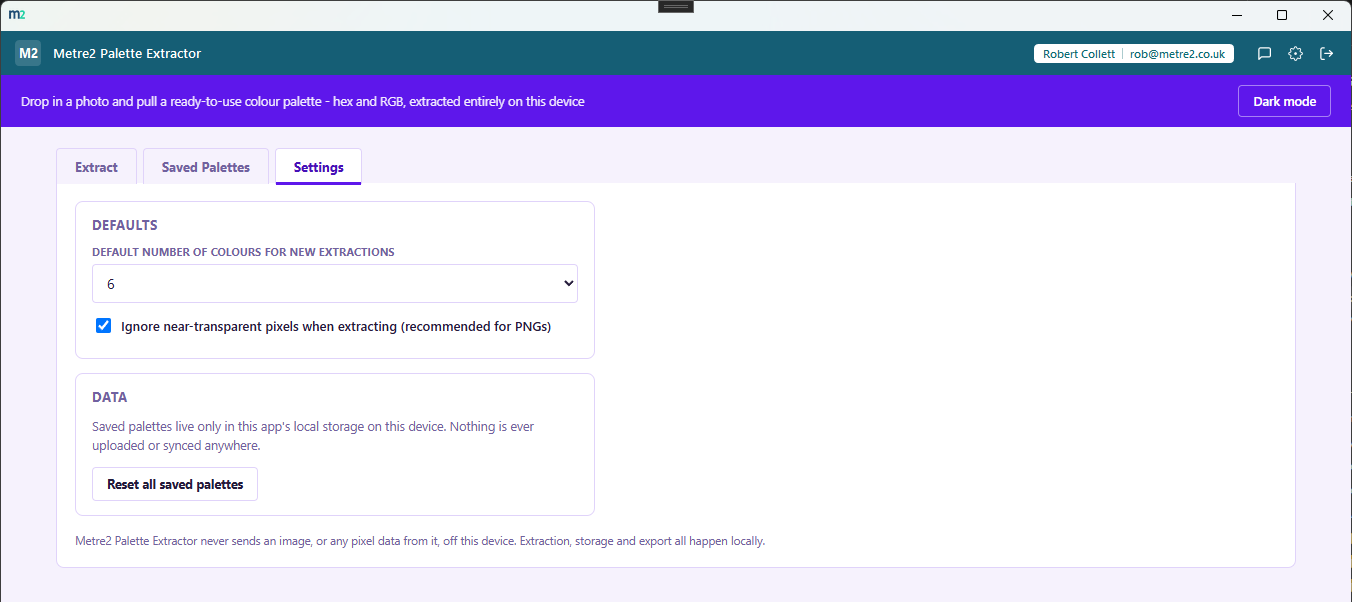Click the M2 logo badge in header
Screen dimensions: 1352x602
click(28, 54)
